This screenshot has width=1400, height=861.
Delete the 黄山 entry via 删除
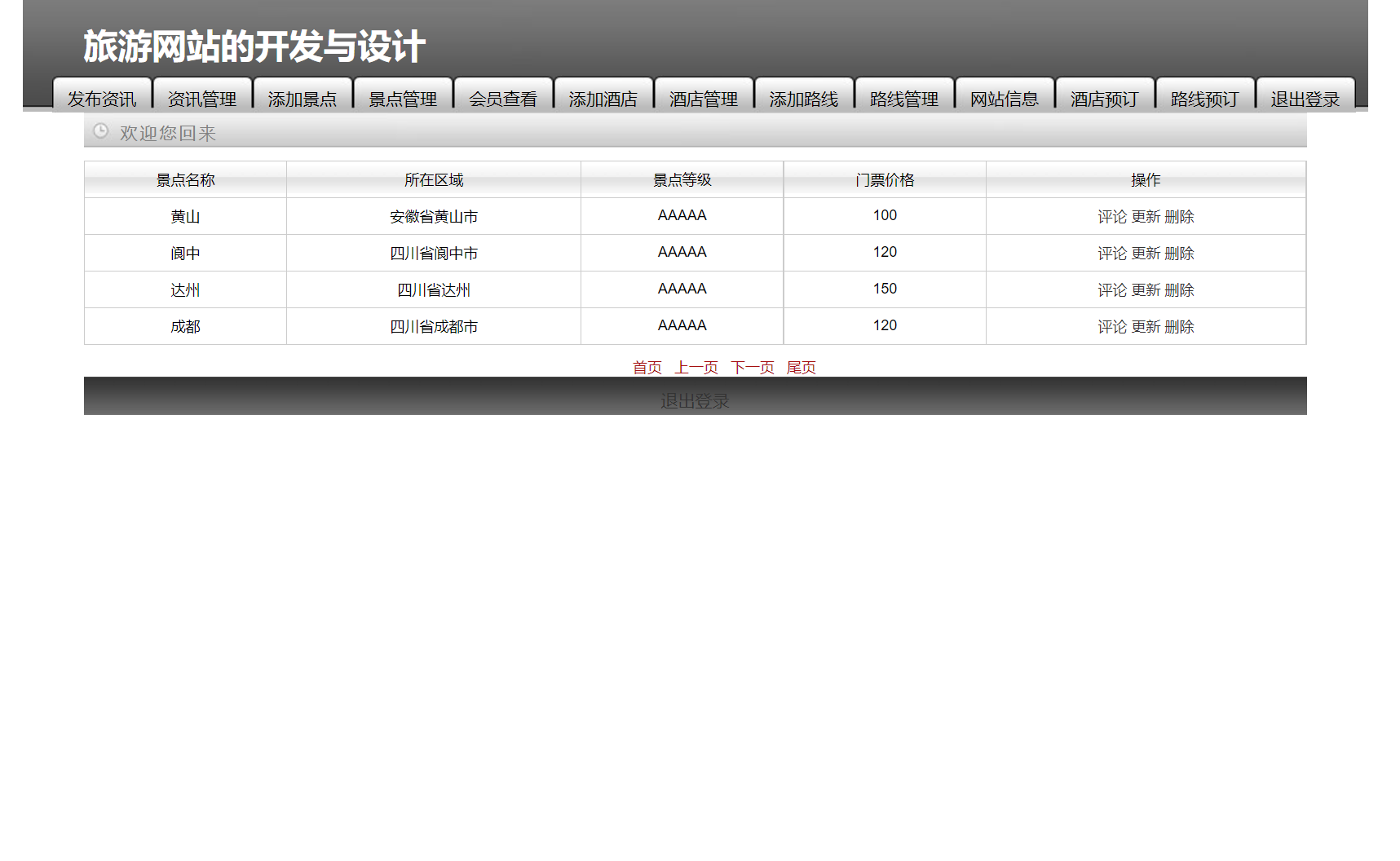pyautogui.click(x=1179, y=217)
